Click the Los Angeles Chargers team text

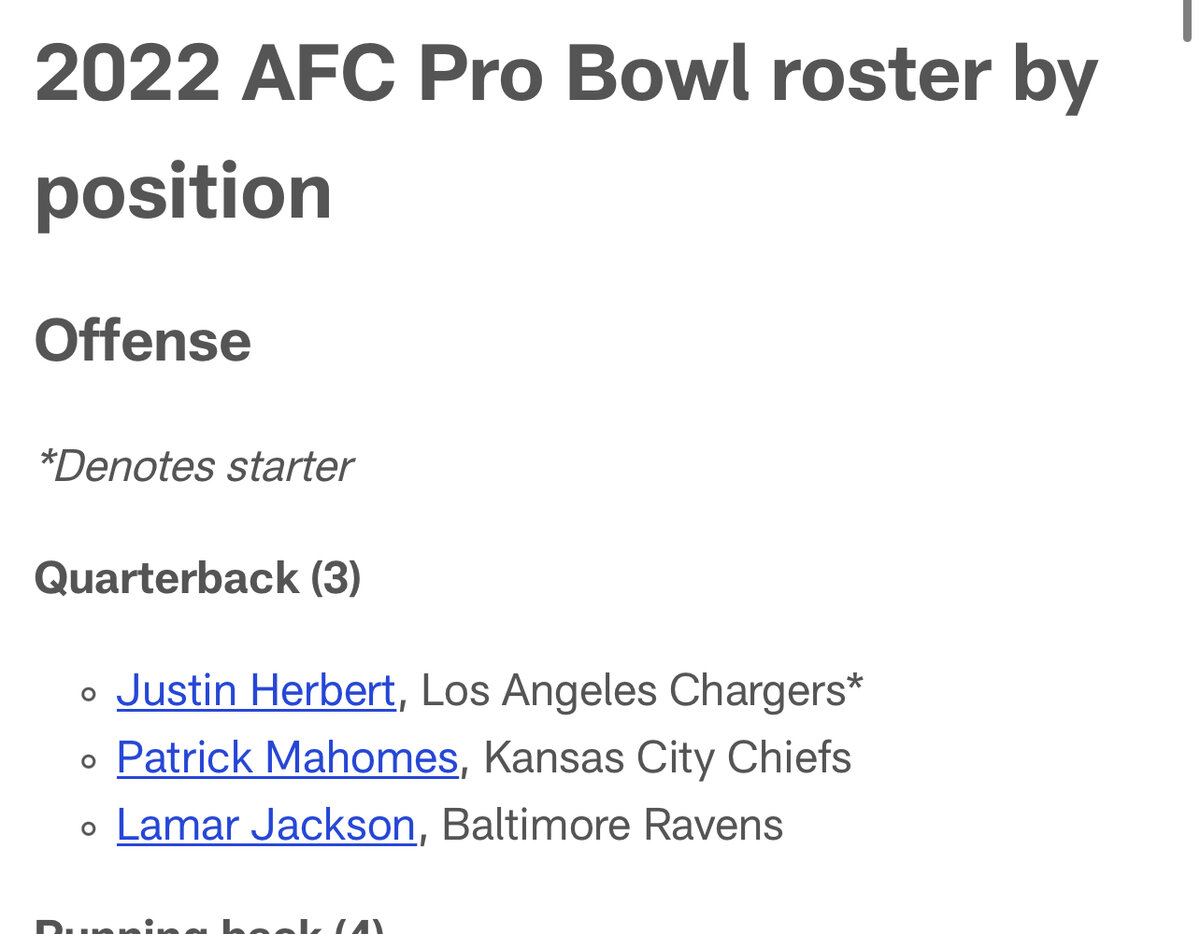tap(634, 691)
